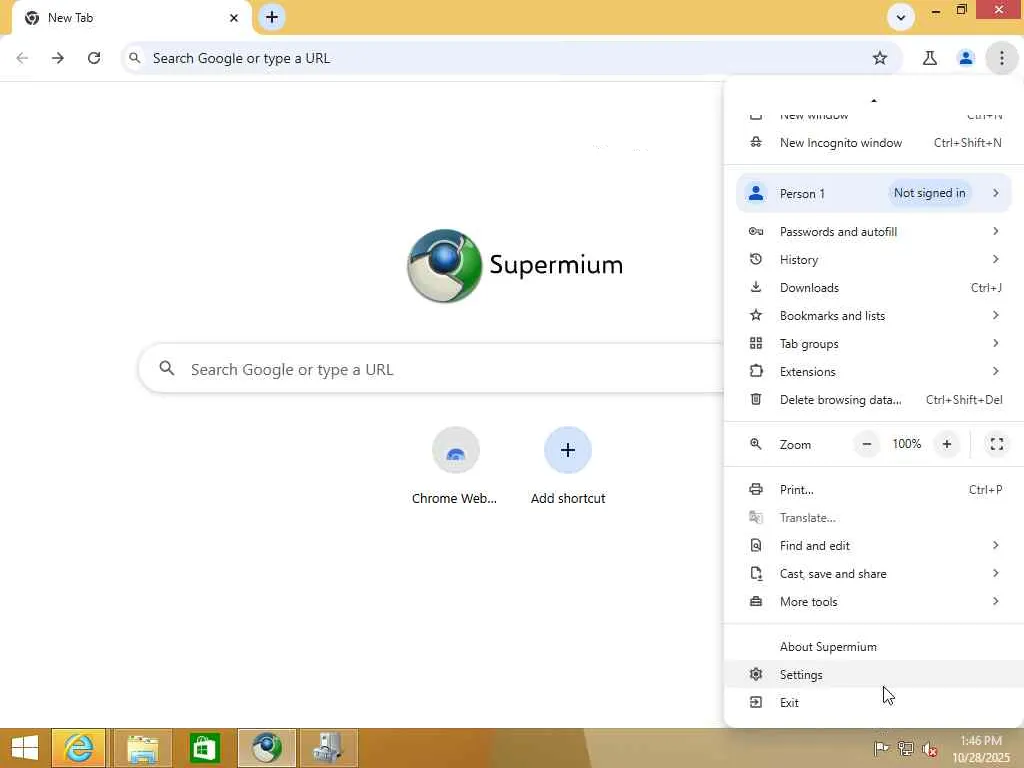This screenshot has height=768, width=1024.
Task: Open Bookmarks and lists
Action: [874, 315]
